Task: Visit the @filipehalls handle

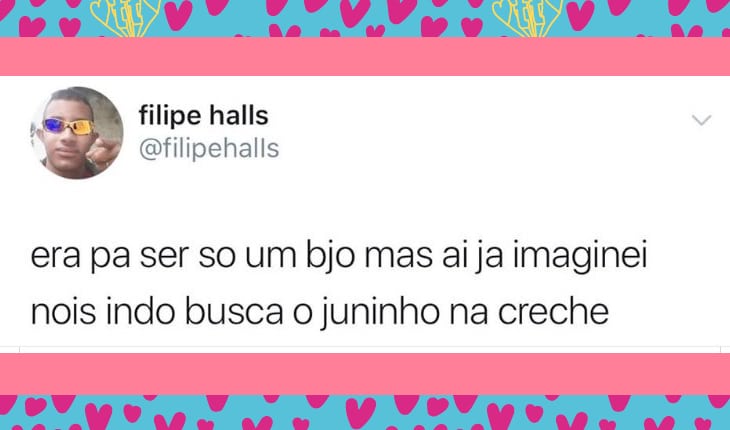Action: [x=209, y=149]
